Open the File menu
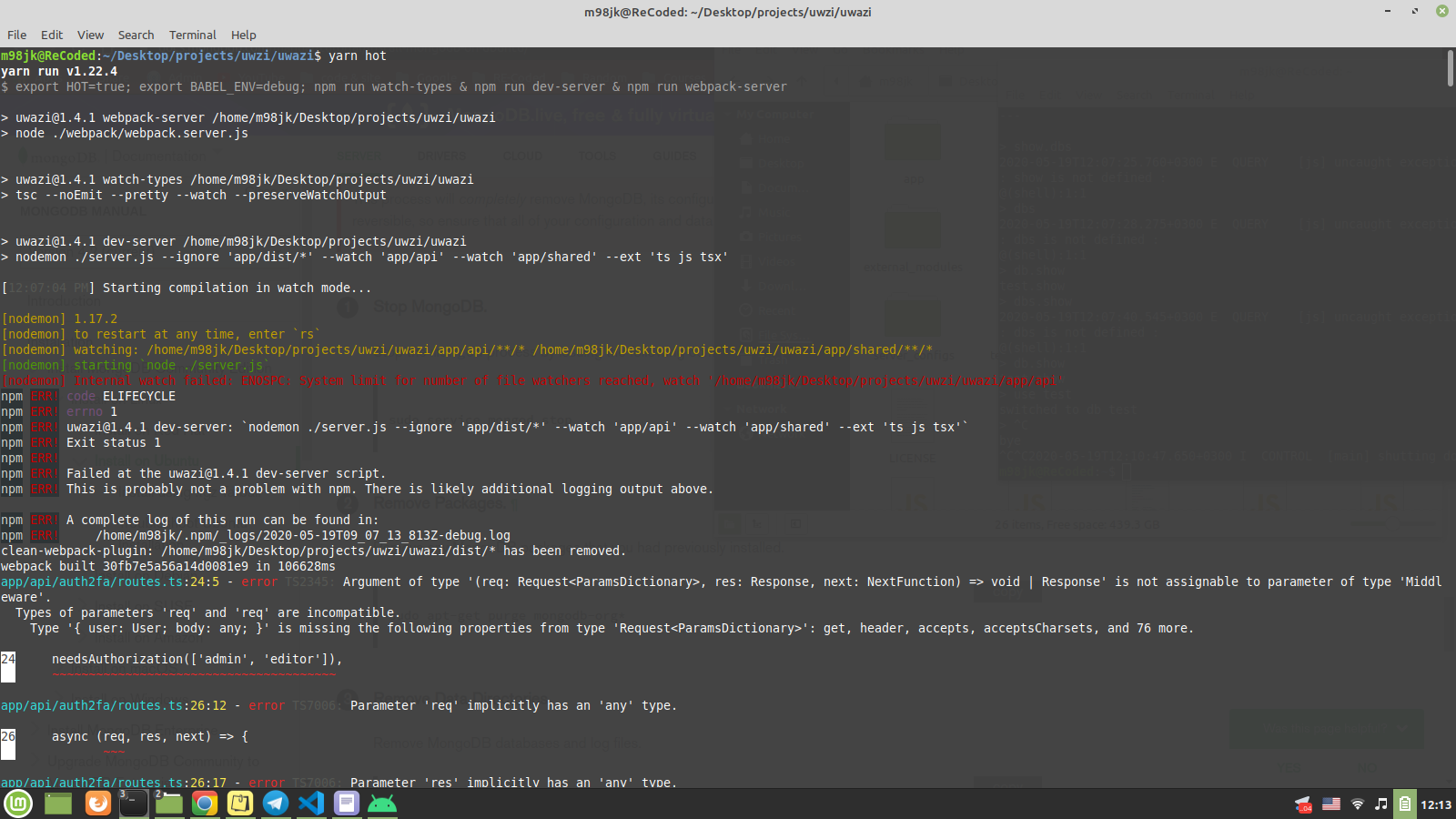 17,35
